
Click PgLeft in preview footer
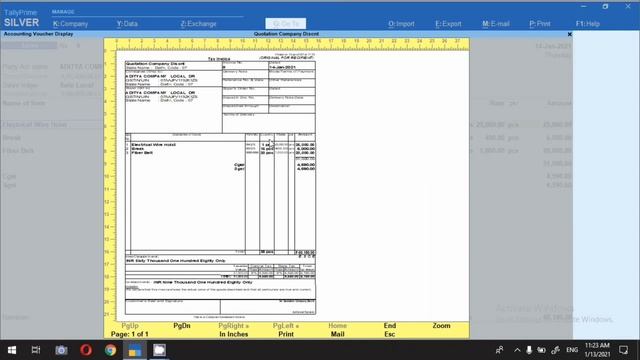tap(286, 326)
